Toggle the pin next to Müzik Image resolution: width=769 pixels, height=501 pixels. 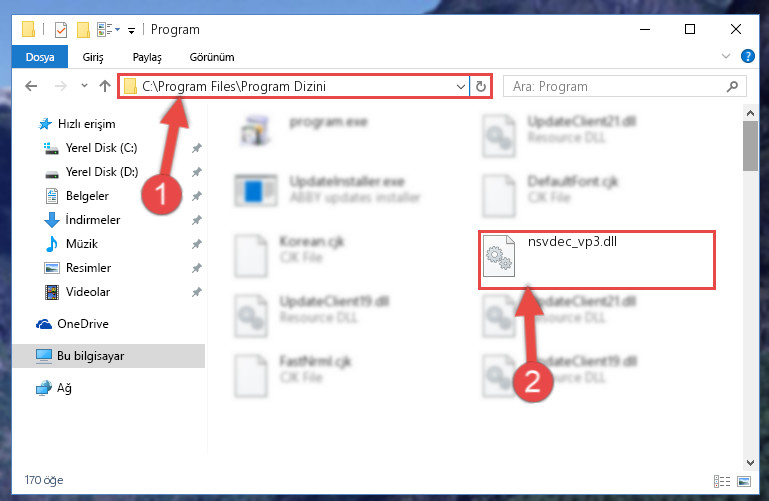tap(197, 244)
